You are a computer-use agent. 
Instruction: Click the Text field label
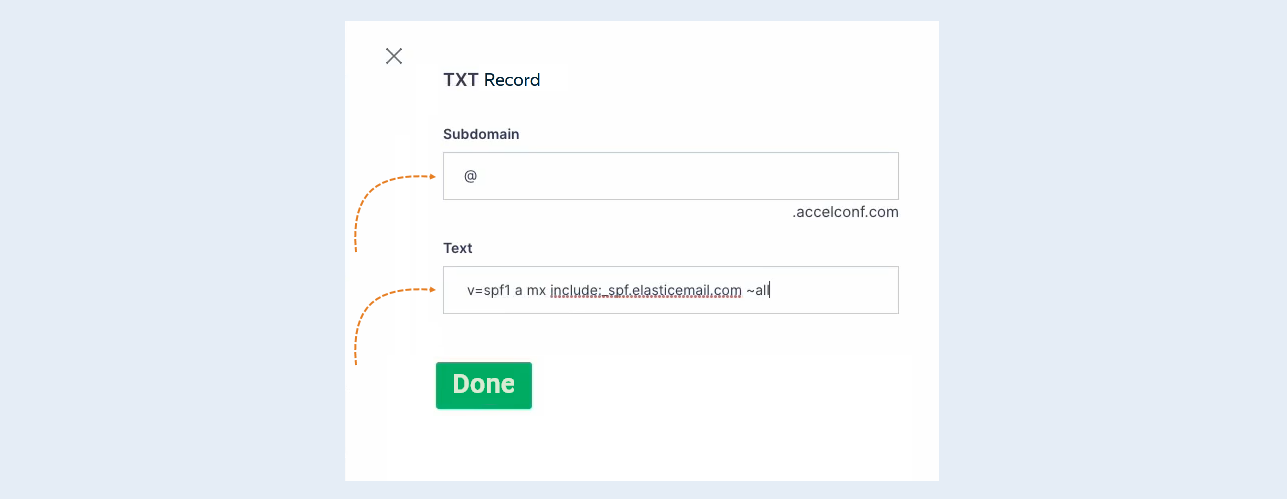pyautogui.click(x=458, y=248)
